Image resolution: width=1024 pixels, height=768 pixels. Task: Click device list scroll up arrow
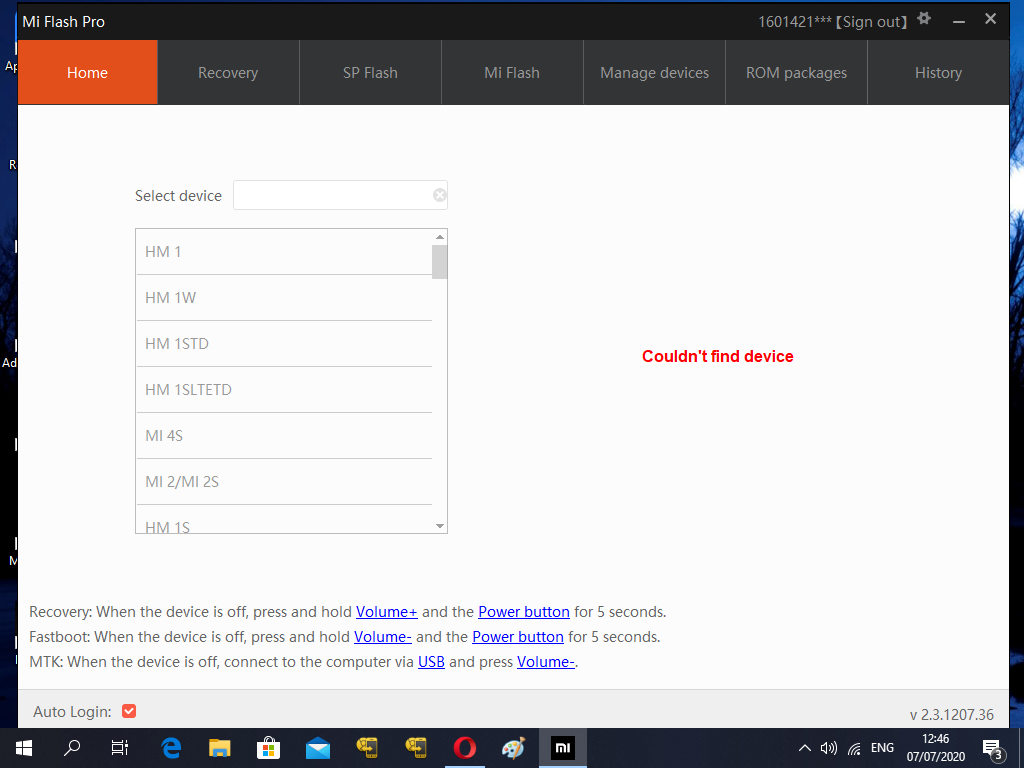(440, 236)
